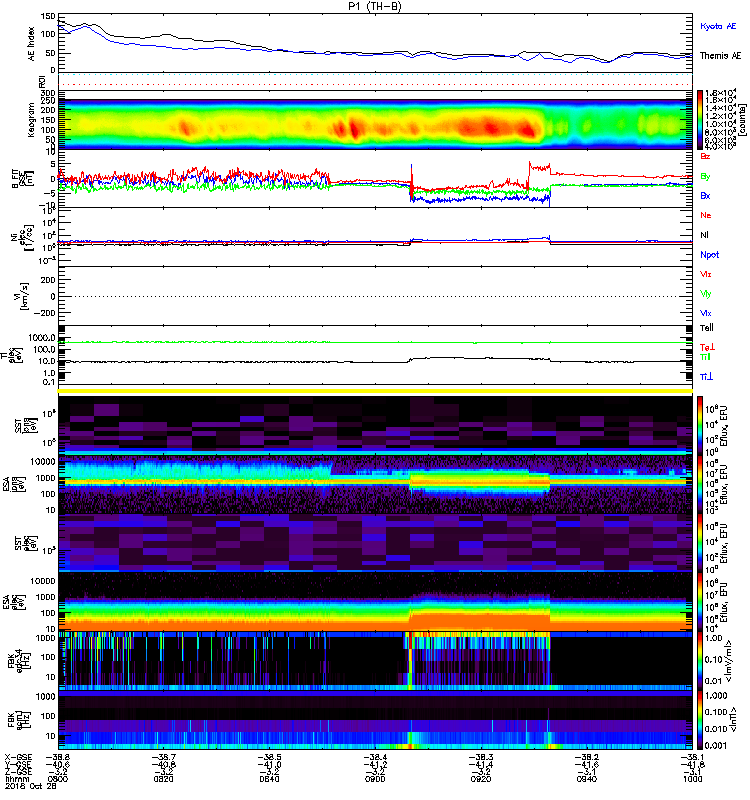Screen dimensions: 750x800
Task: Click the -41.2 Y-GSE tick value
Action: (x=375, y=764)
